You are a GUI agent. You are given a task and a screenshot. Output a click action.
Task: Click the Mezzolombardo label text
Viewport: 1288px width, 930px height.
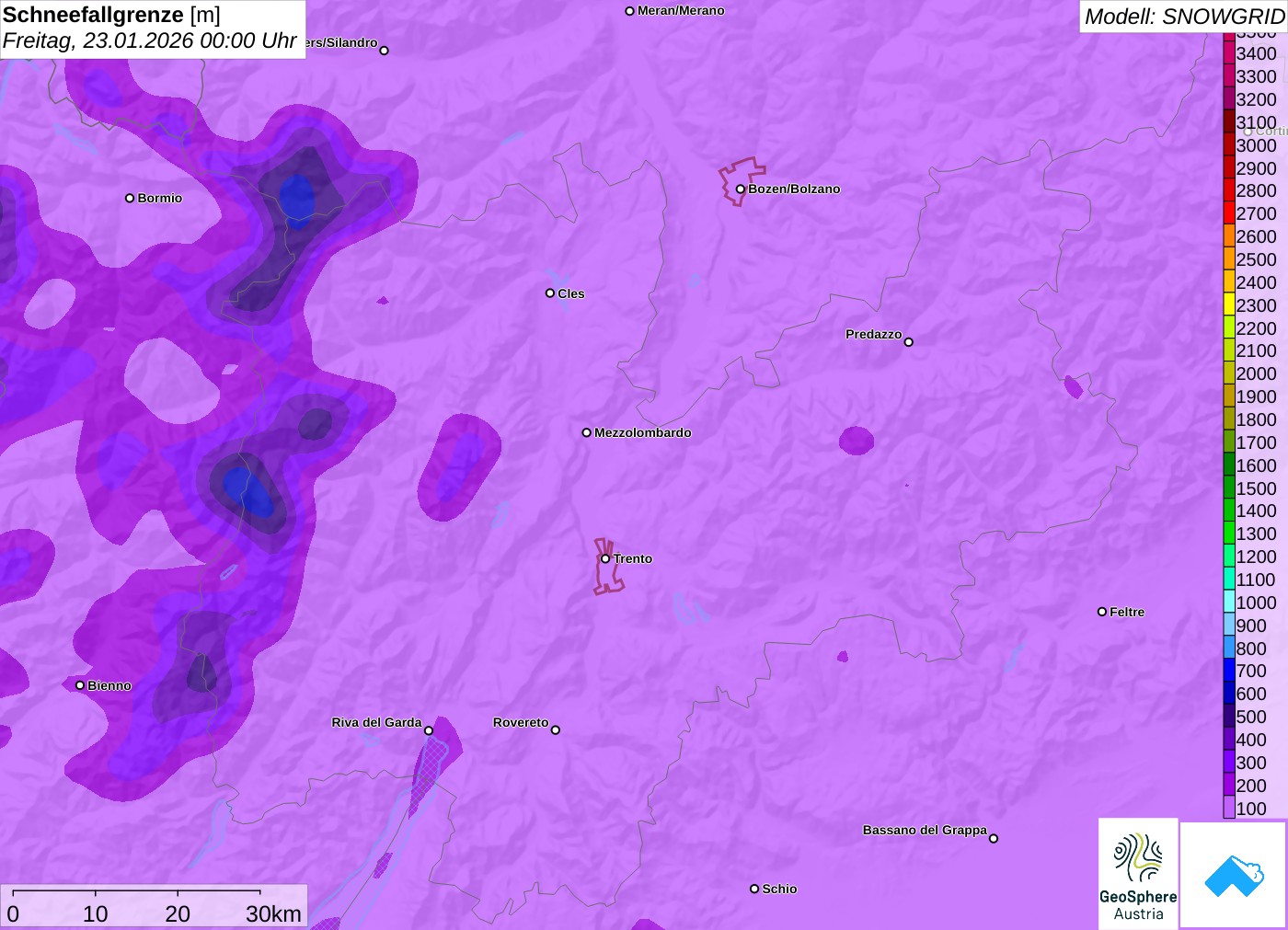(643, 432)
